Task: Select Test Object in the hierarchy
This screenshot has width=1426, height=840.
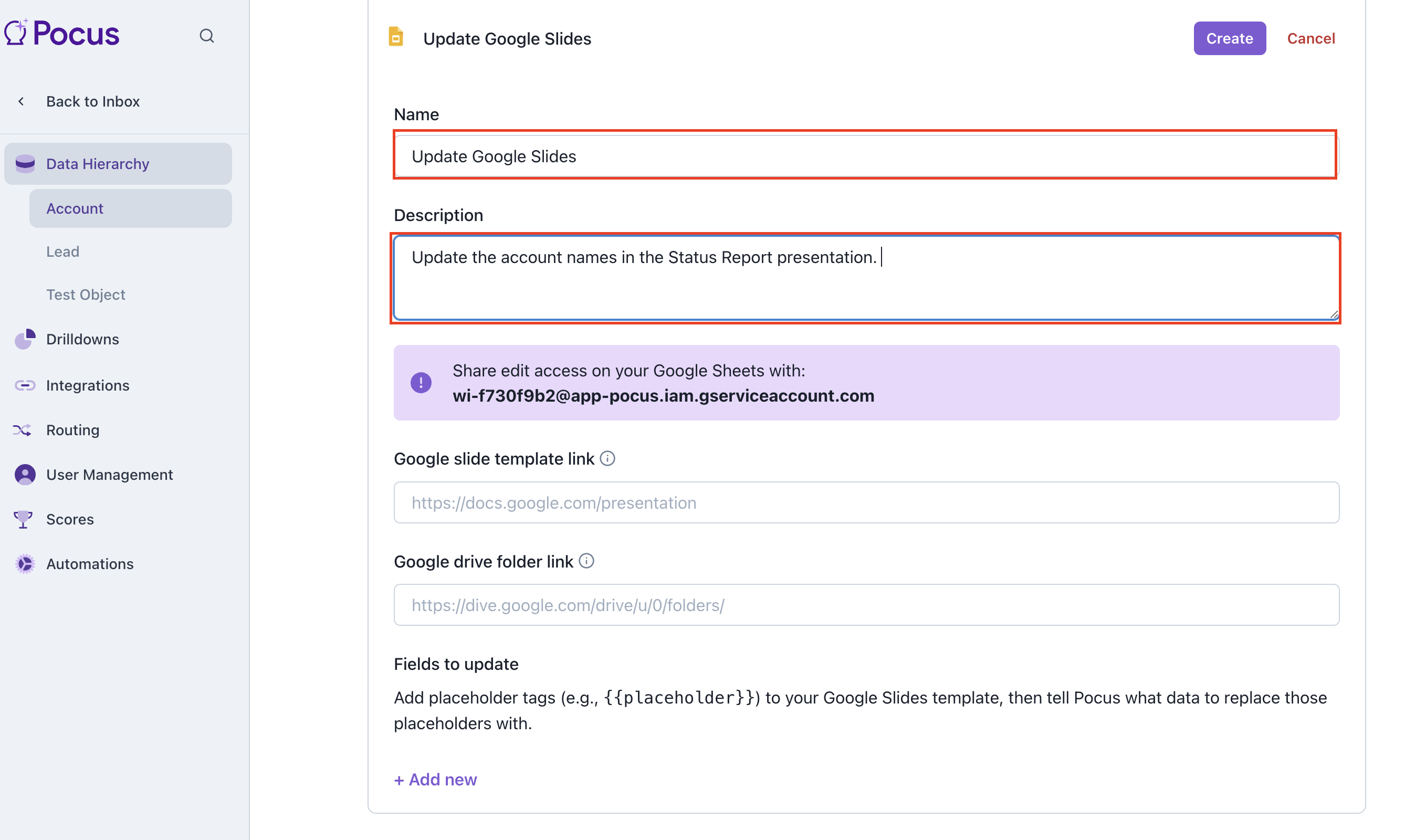Action: tap(86, 295)
